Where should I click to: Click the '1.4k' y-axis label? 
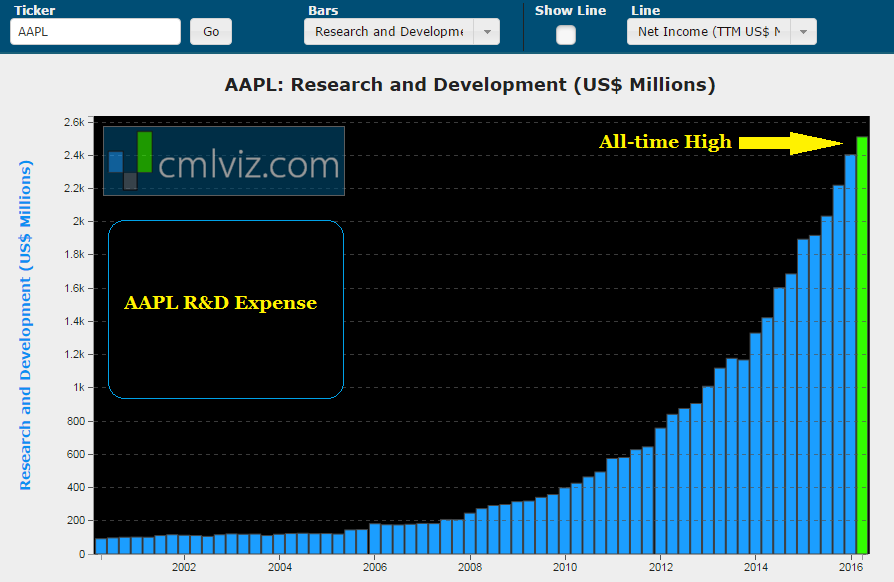74,321
